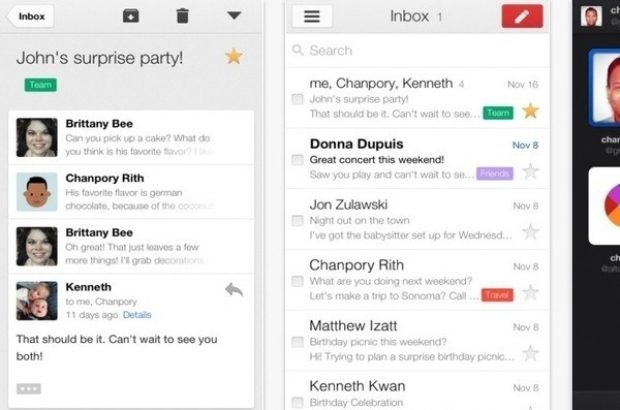The image size is (620, 410).
Task: Star the Matthew Izatt email
Action: pyautogui.click(x=530, y=352)
